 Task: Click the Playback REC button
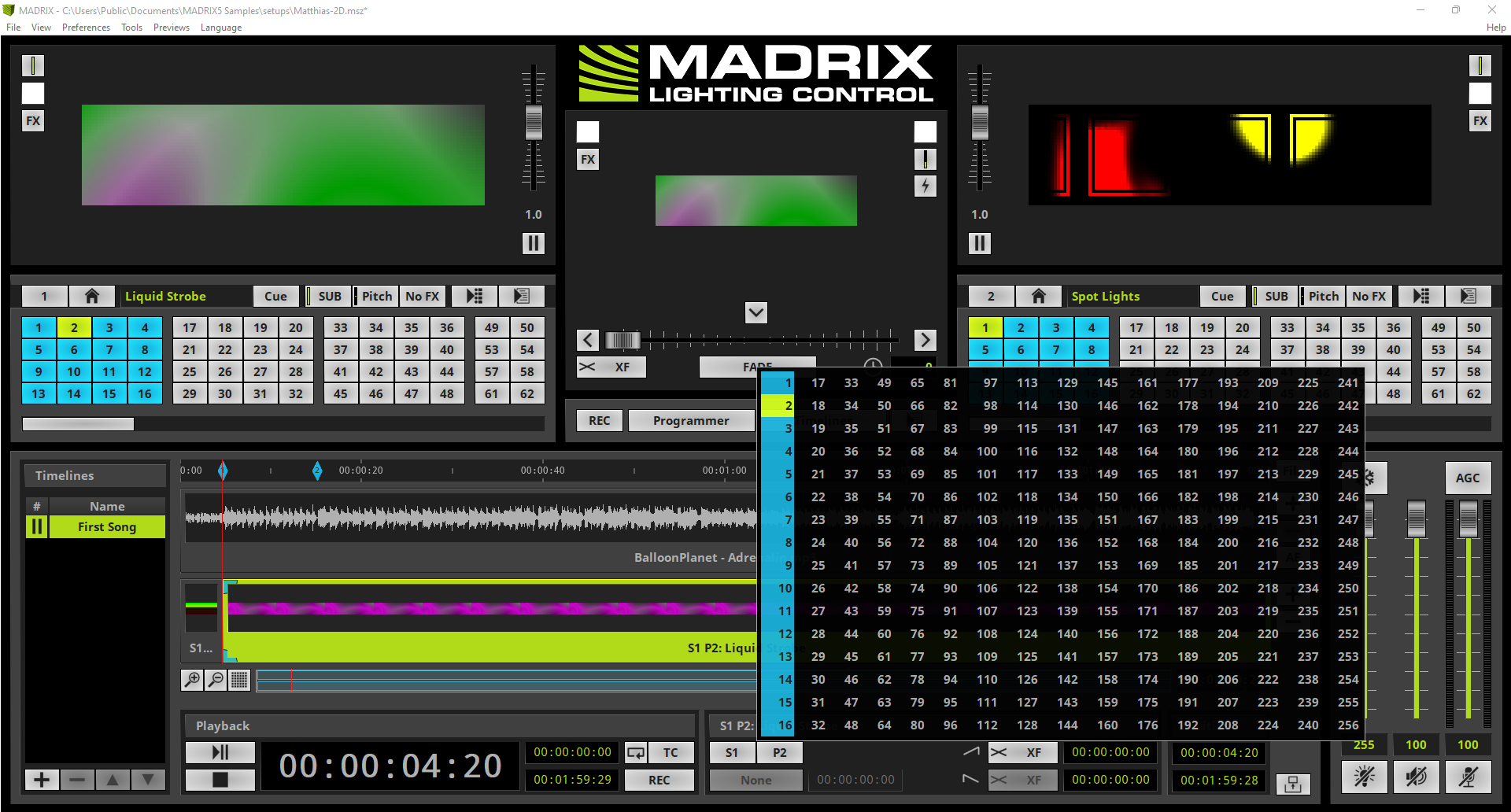click(659, 780)
